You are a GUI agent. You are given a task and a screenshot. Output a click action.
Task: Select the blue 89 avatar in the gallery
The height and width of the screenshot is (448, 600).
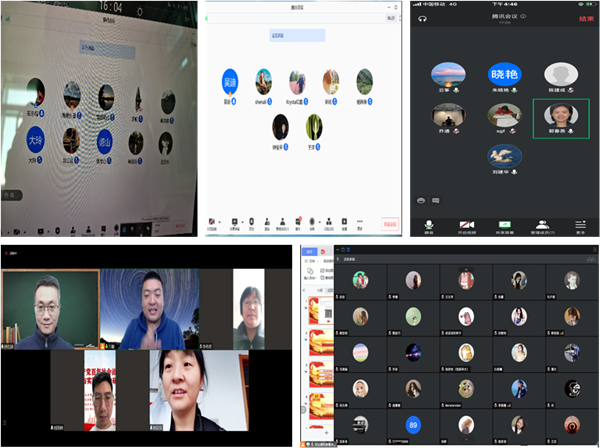click(x=412, y=424)
